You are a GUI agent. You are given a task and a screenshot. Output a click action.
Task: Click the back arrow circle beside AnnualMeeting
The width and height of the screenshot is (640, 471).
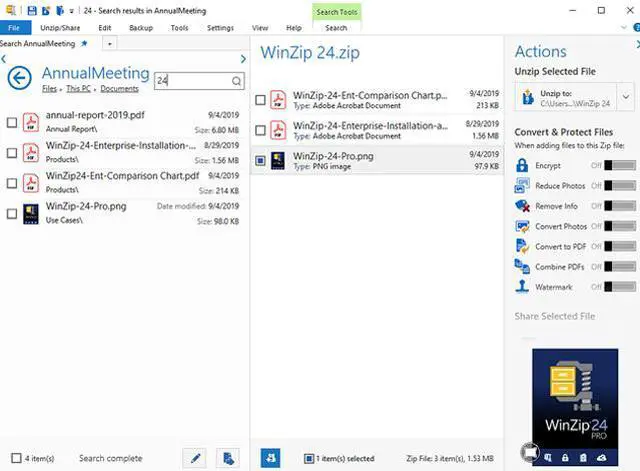tap(19, 78)
